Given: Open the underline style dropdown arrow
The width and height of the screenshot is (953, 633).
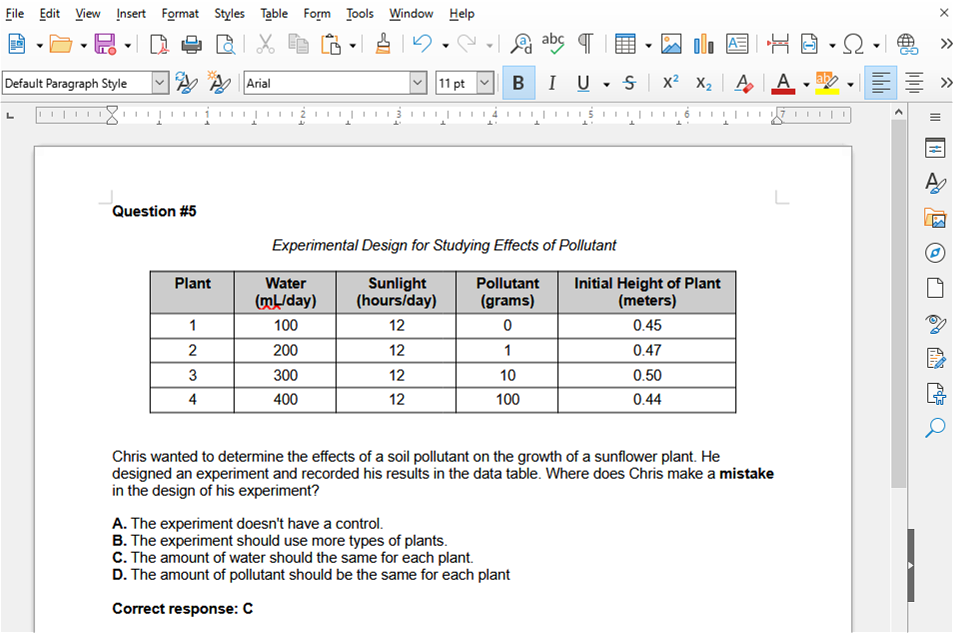Looking at the screenshot, I should click(x=607, y=85).
